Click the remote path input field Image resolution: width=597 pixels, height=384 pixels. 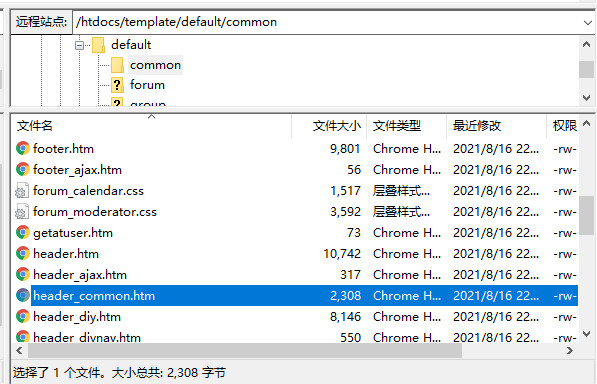pos(327,22)
